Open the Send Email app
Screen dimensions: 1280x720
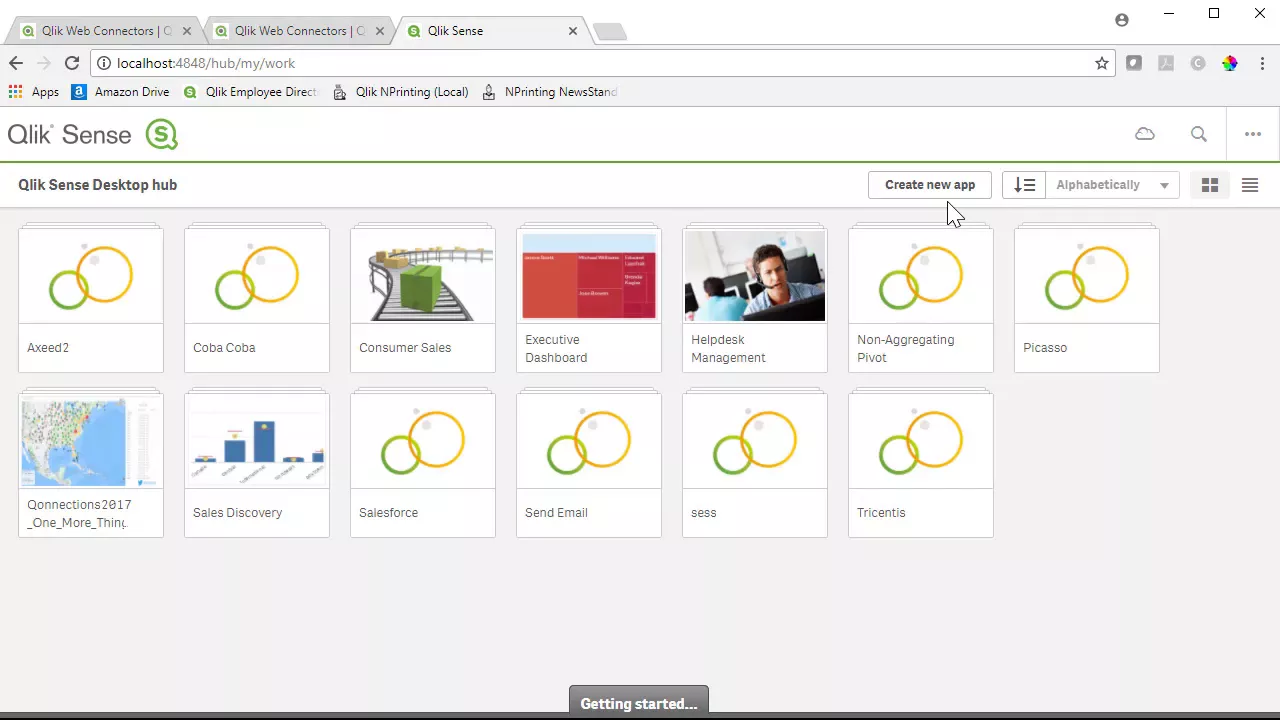pos(589,465)
